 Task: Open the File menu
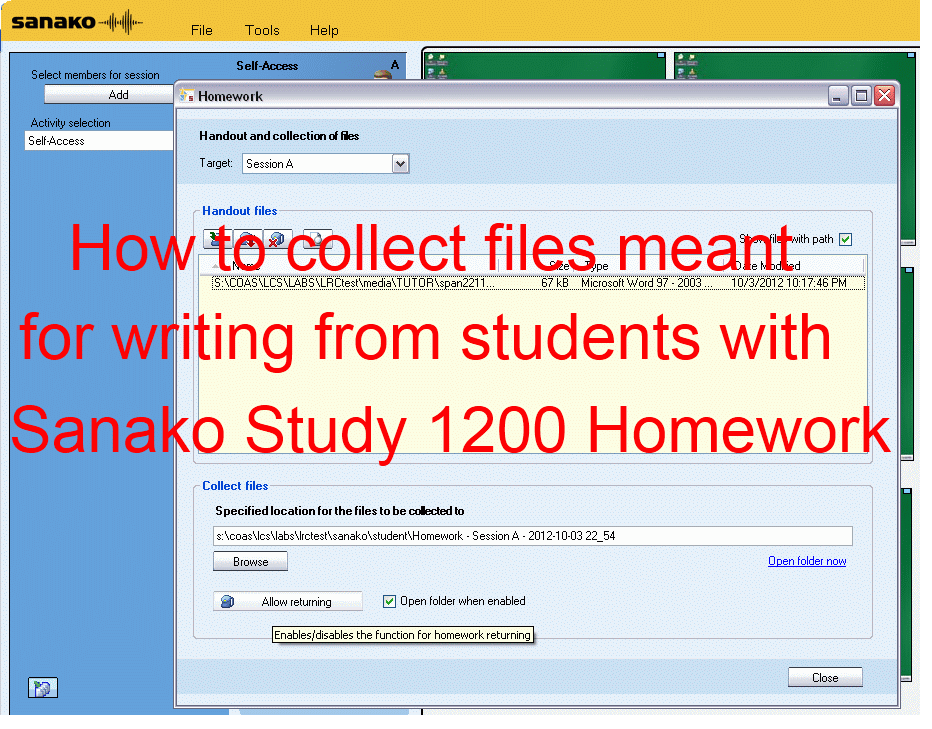tap(201, 30)
